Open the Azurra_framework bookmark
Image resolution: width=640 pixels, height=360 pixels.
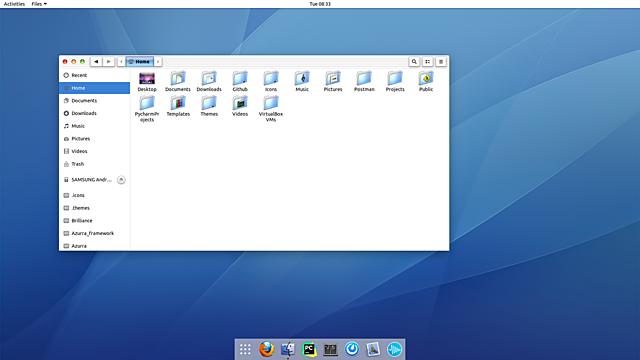94,233
